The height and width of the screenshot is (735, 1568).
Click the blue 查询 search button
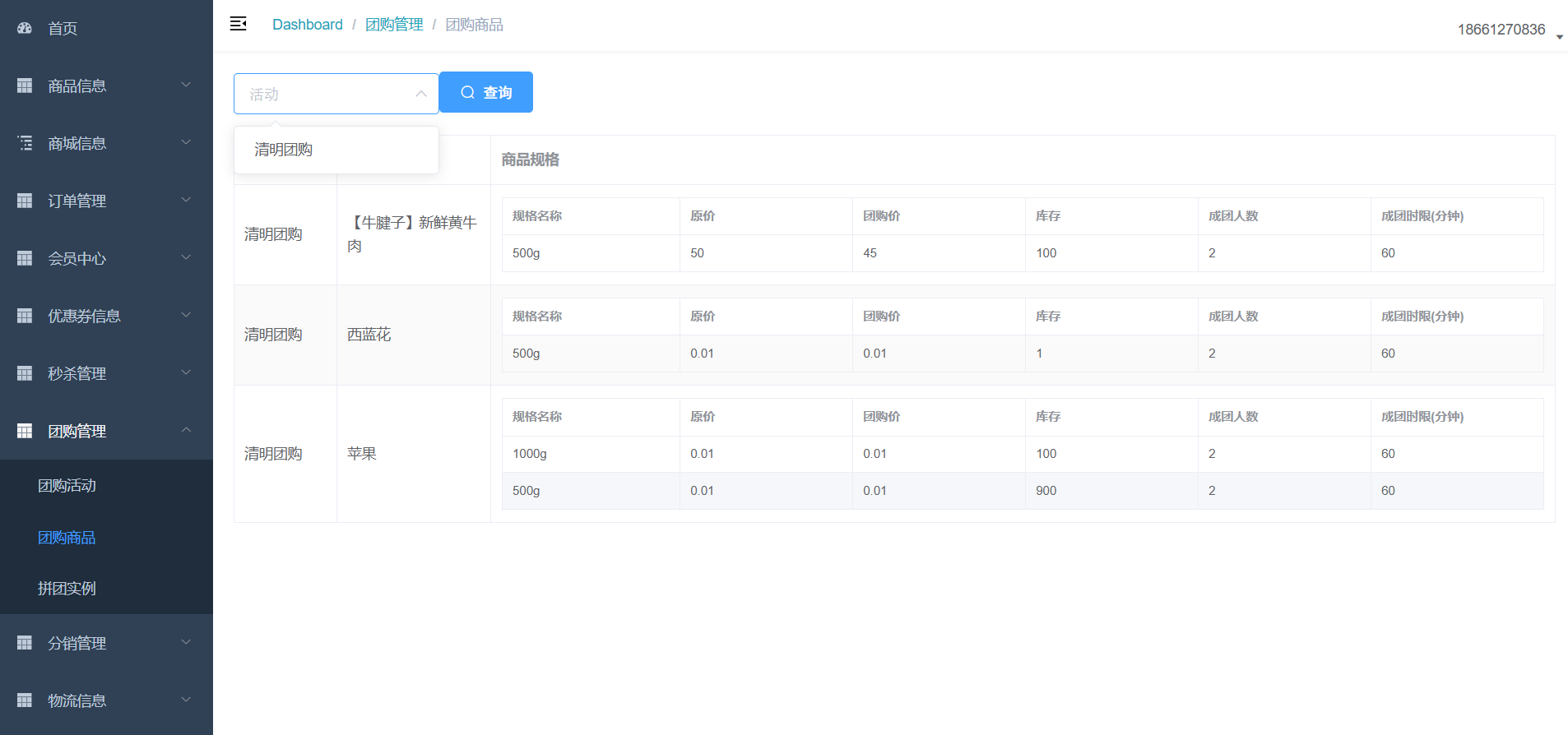click(x=486, y=92)
